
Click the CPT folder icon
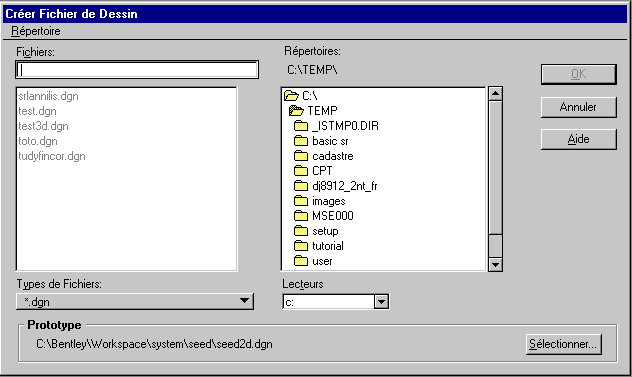301,171
